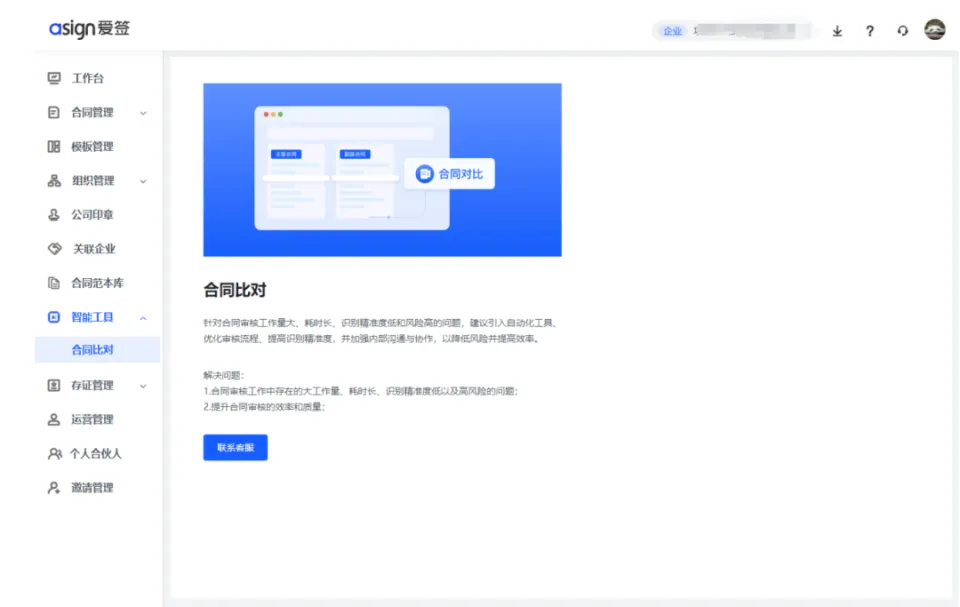Open help via question mark icon
The height and width of the screenshot is (607, 960).
pyautogui.click(x=870, y=31)
